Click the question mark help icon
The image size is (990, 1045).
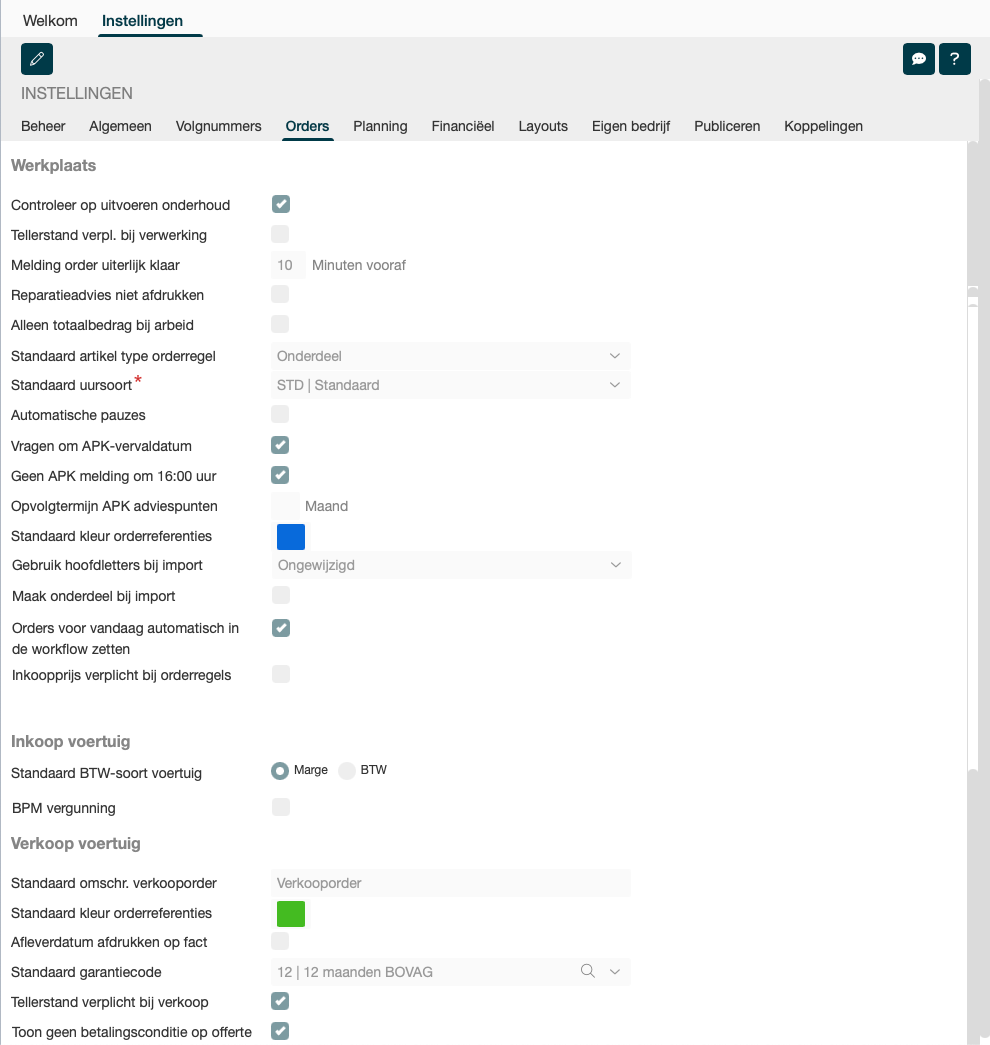(954, 59)
